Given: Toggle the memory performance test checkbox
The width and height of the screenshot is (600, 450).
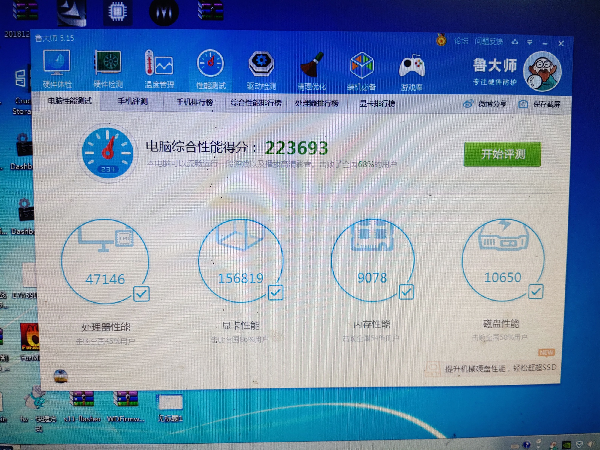Looking at the screenshot, I should pyautogui.click(x=406, y=292).
